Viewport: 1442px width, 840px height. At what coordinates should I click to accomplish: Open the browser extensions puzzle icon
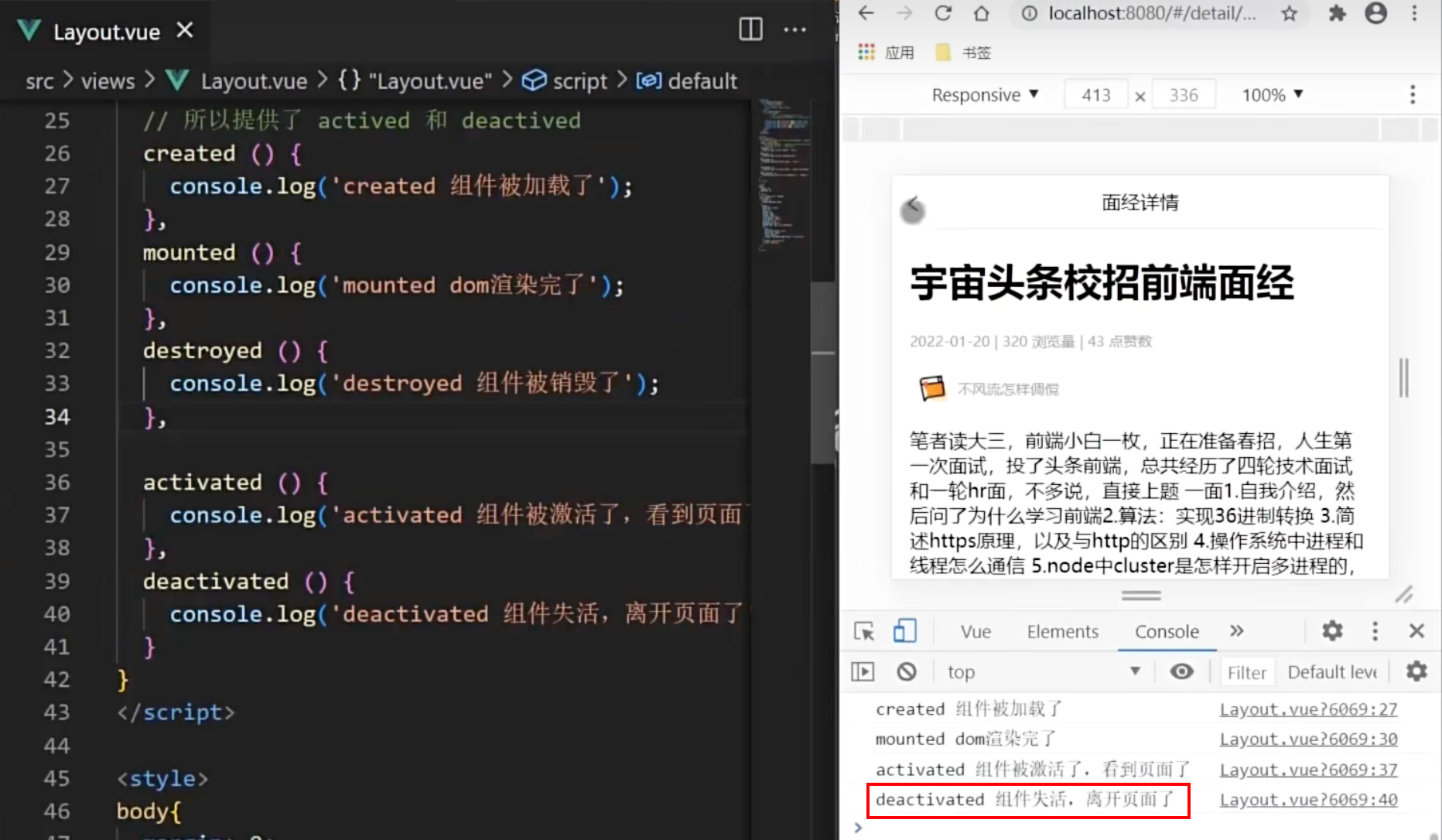pos(1337,13)
